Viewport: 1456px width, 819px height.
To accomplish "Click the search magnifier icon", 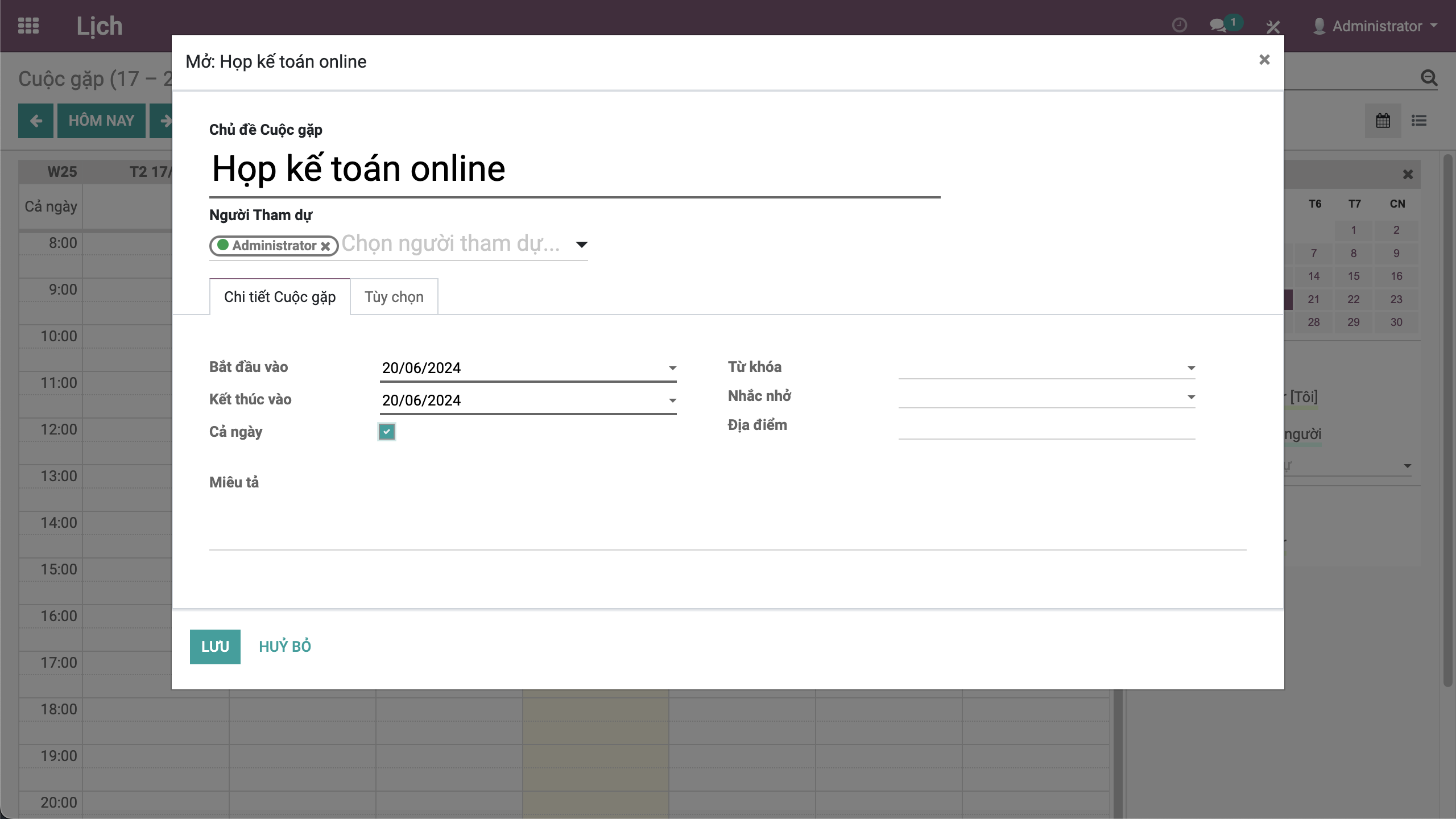I will tap(1429, 78).
